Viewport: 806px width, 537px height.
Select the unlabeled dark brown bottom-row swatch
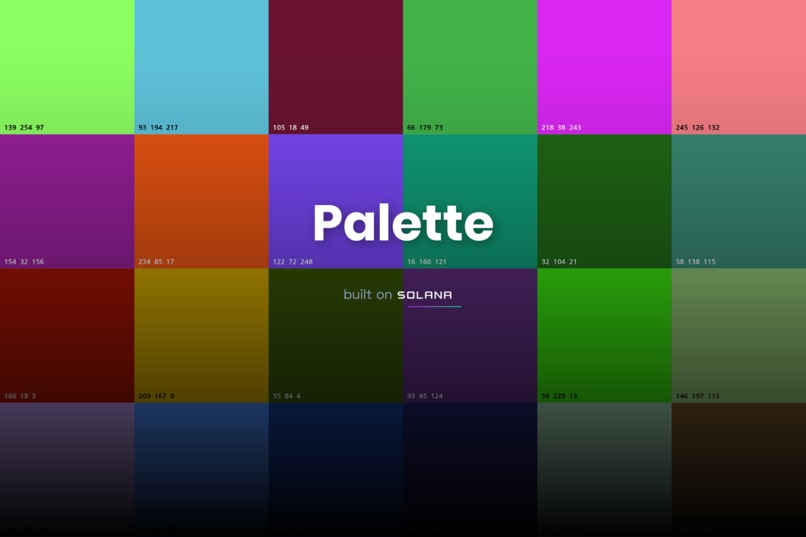tap(739, 470)
